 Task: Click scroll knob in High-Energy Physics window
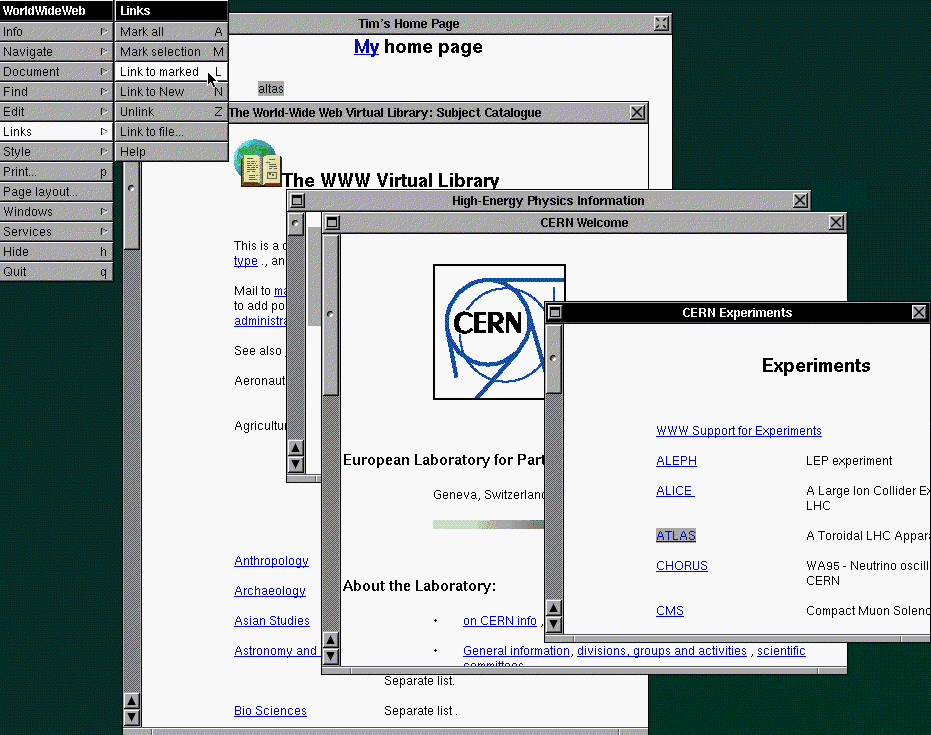[296, 224]
